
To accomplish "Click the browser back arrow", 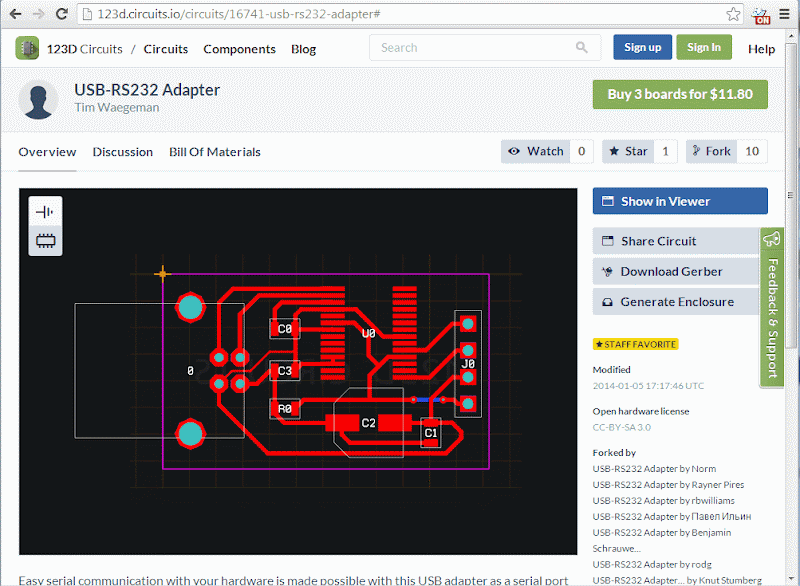I will 15,14.
